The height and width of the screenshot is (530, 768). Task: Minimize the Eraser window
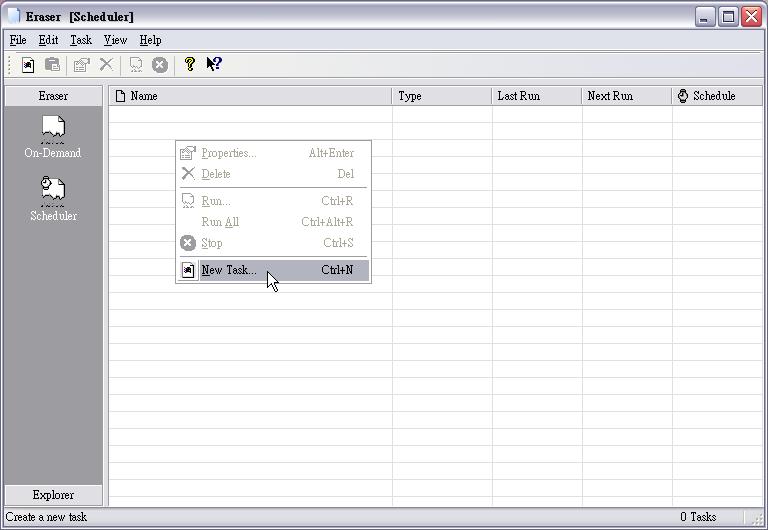pyautogui.click(x=705, y=17)
